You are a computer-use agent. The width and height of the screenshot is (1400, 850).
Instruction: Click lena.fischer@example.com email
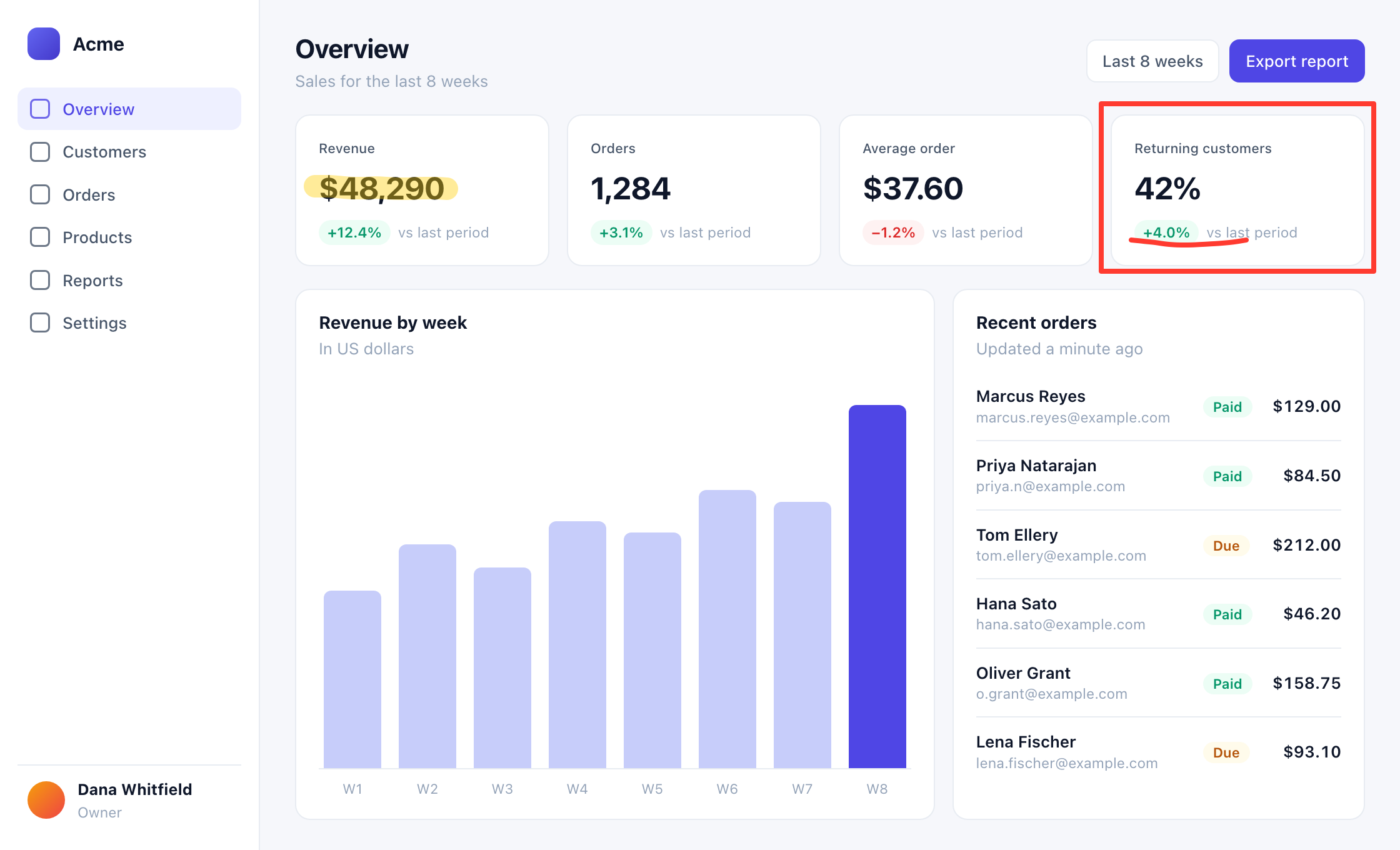click(x=1067, y=763)
